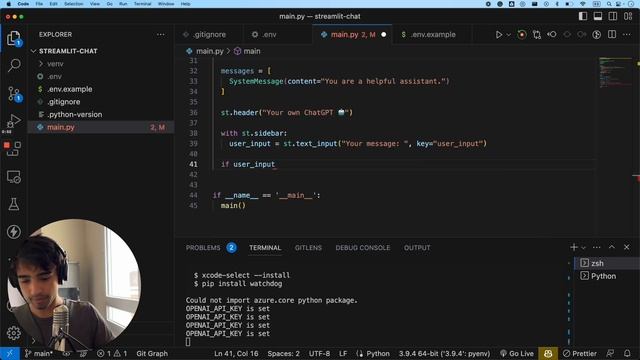The width and height of the screenshot is (640, 360).
Task: Click Ln 41, Col 16 position indicator
Action: coord(236,353)
